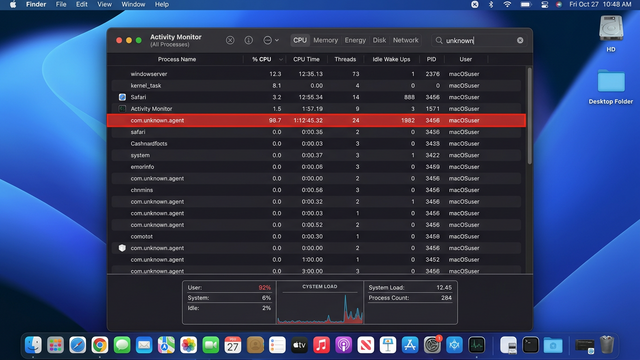The image size is (640, 360).
Task: Select the lowercase safari process row
Action: (316, 132)
